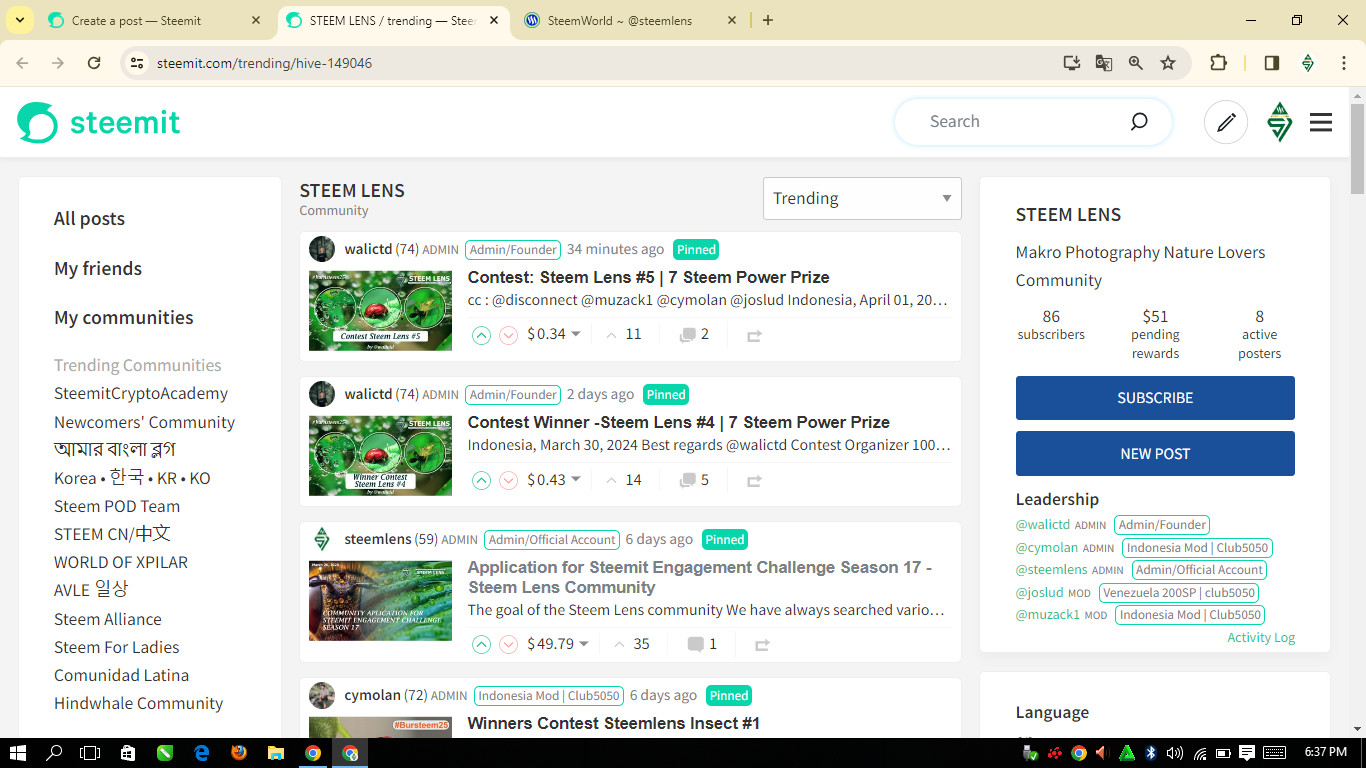
Task: Open comments on Contest Winner Steem Lens #4
Action: 694,480
